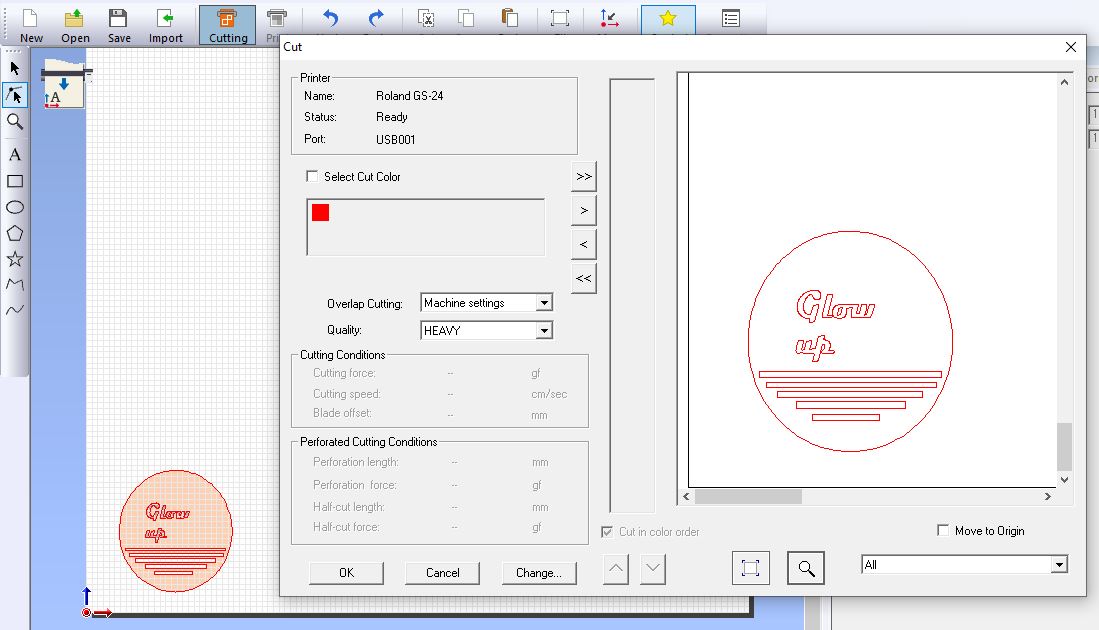Screen dimensions: 1099x630
Task: Select the node edit tool
Action: coord(15,95)
